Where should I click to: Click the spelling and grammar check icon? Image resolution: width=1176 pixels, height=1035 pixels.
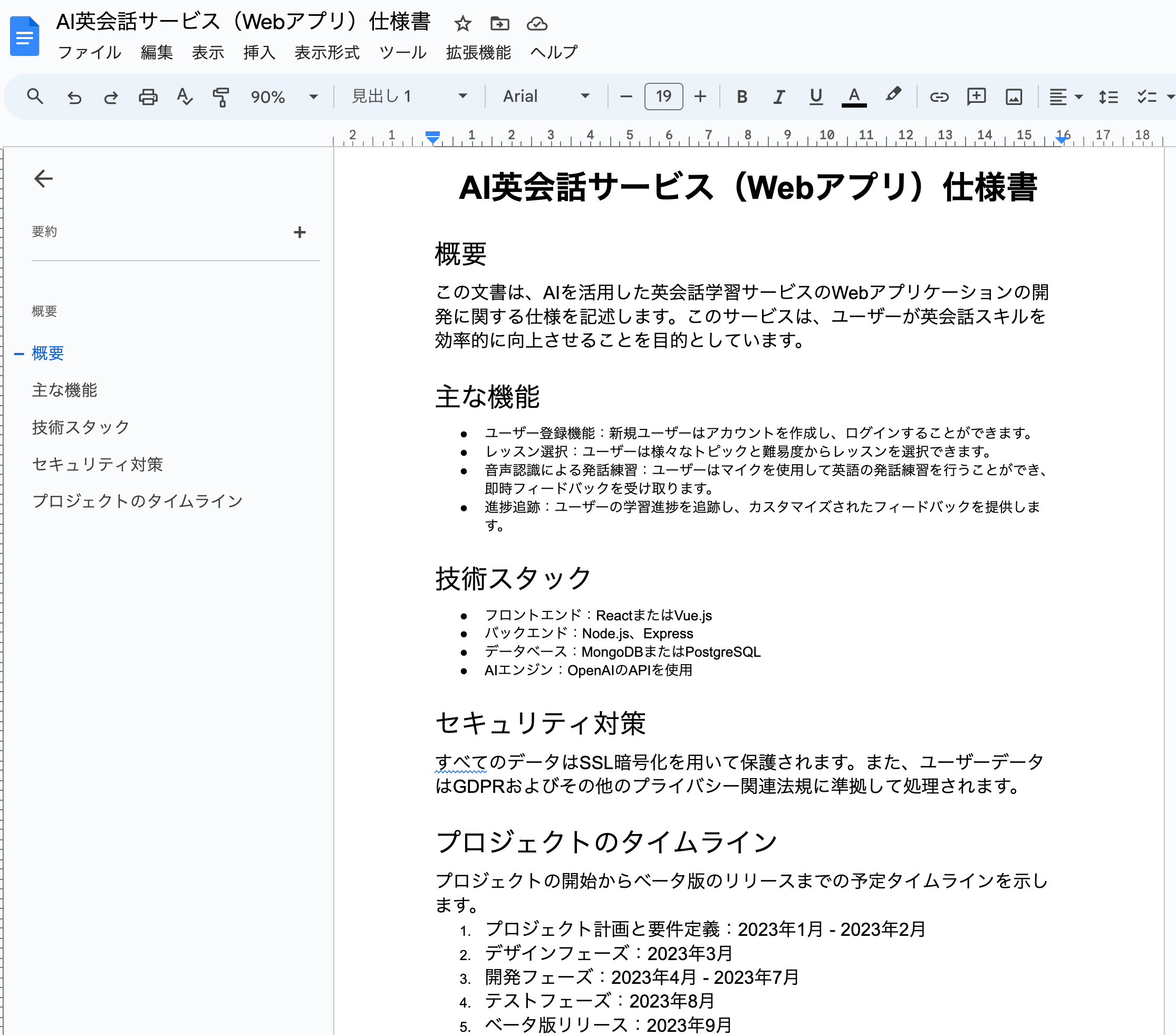[x=184, y=97]
